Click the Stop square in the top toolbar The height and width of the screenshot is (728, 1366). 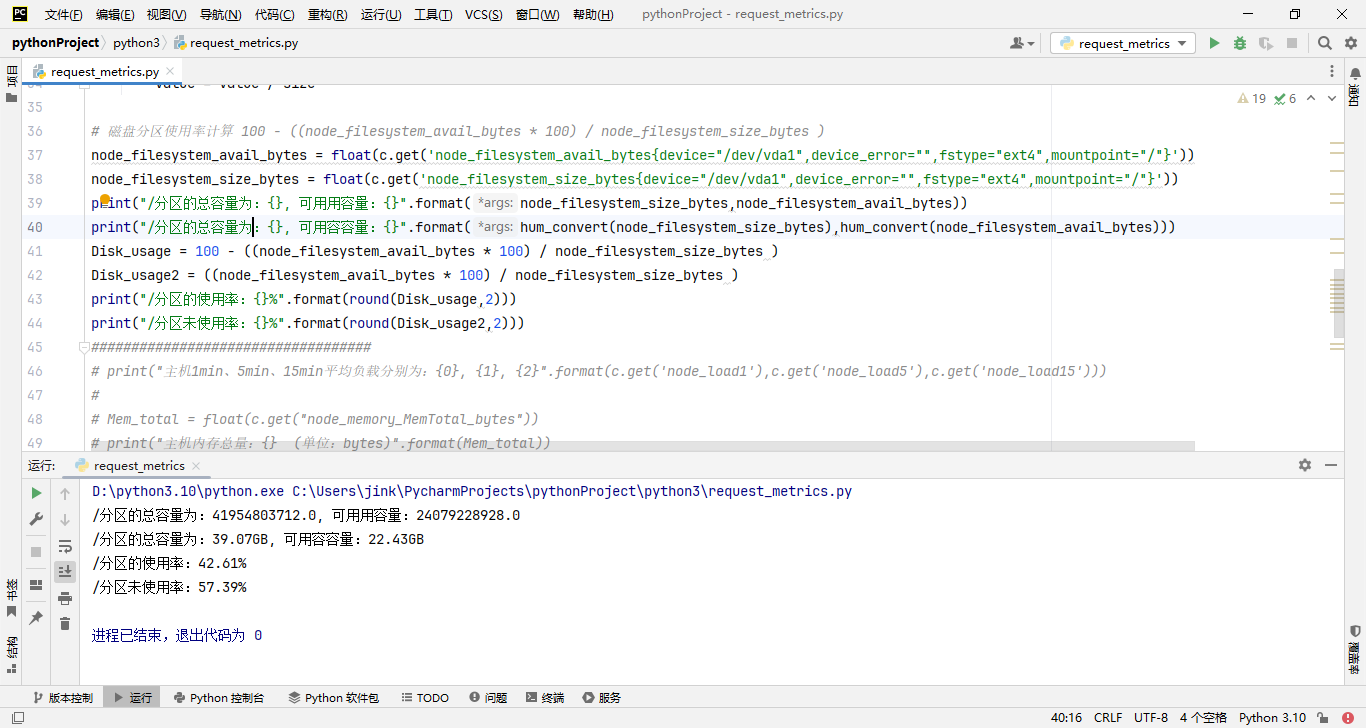pyautogui.click(x=1292, y=43)
